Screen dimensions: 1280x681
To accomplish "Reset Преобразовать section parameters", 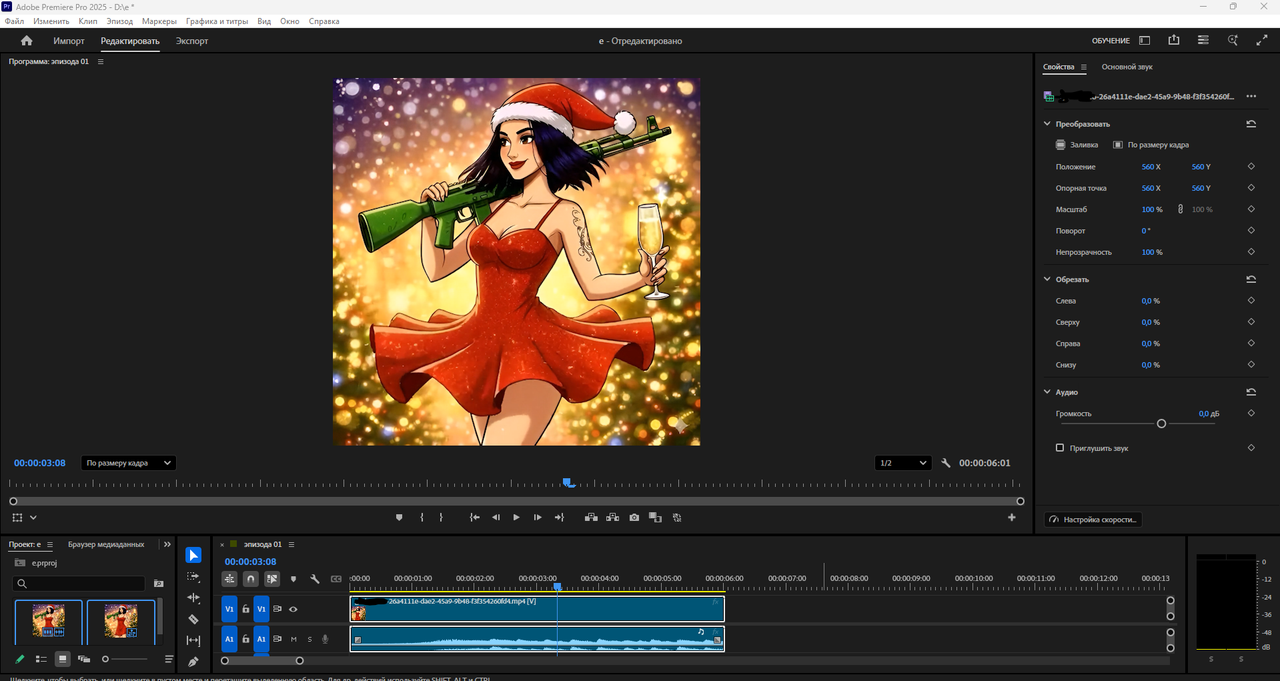I will click(x=1251, y=124).
